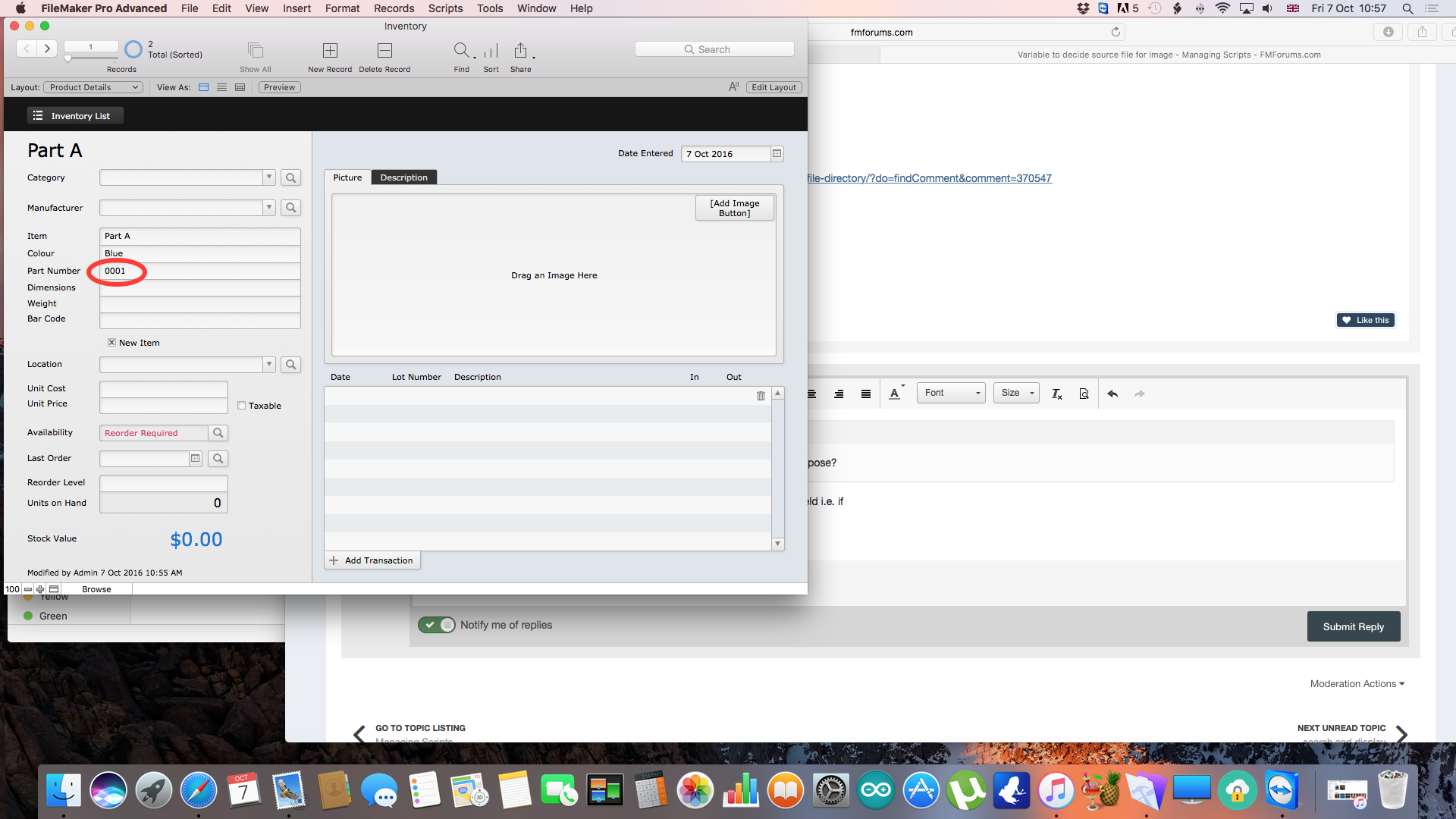The height and width of the screenshot is (819, 1456).
Task: Click the Delete Record toolbar icon
Action: (x=384, y=51)
